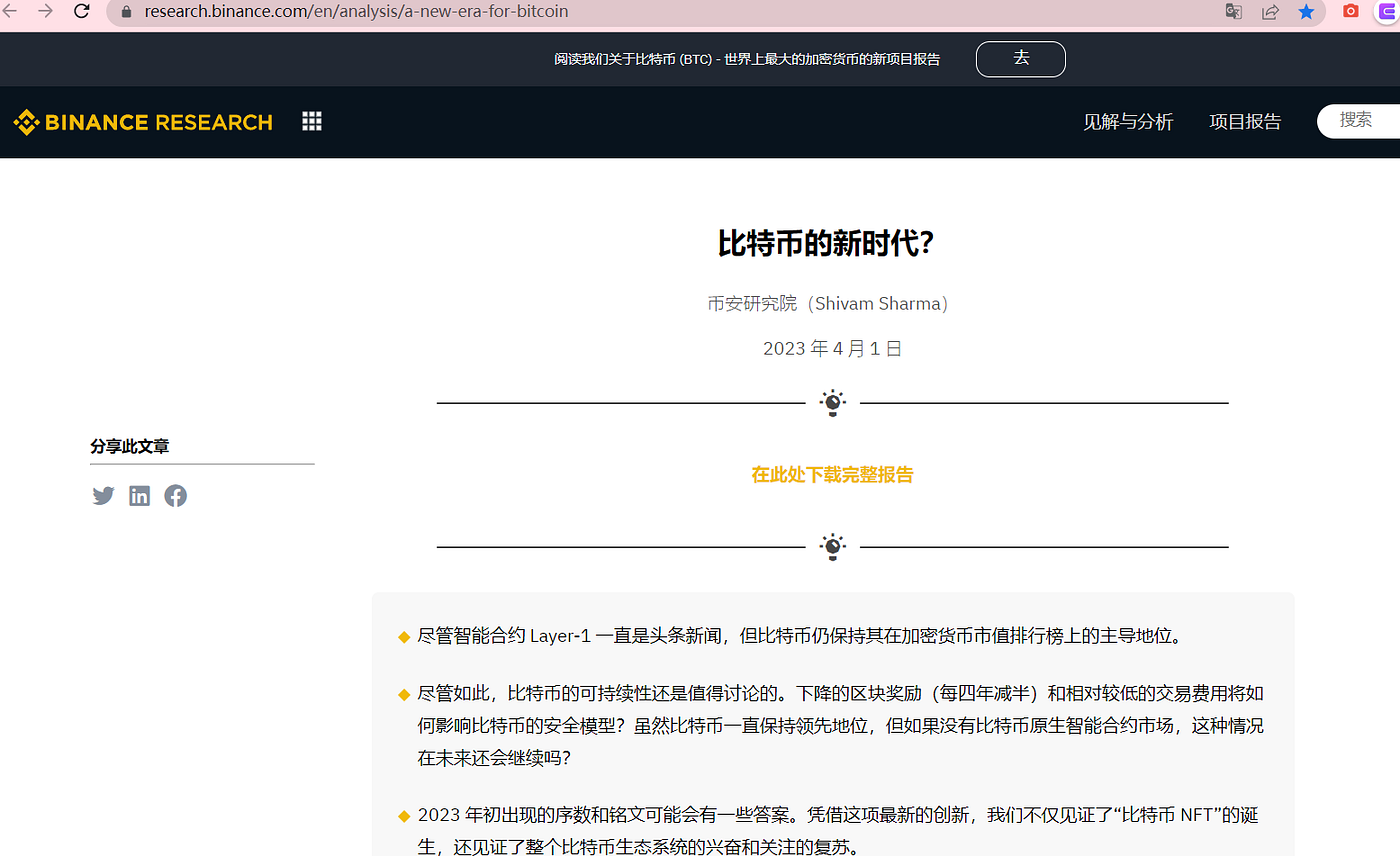
Task: Share article on Twitter
Action: click(x=103, y=496)
